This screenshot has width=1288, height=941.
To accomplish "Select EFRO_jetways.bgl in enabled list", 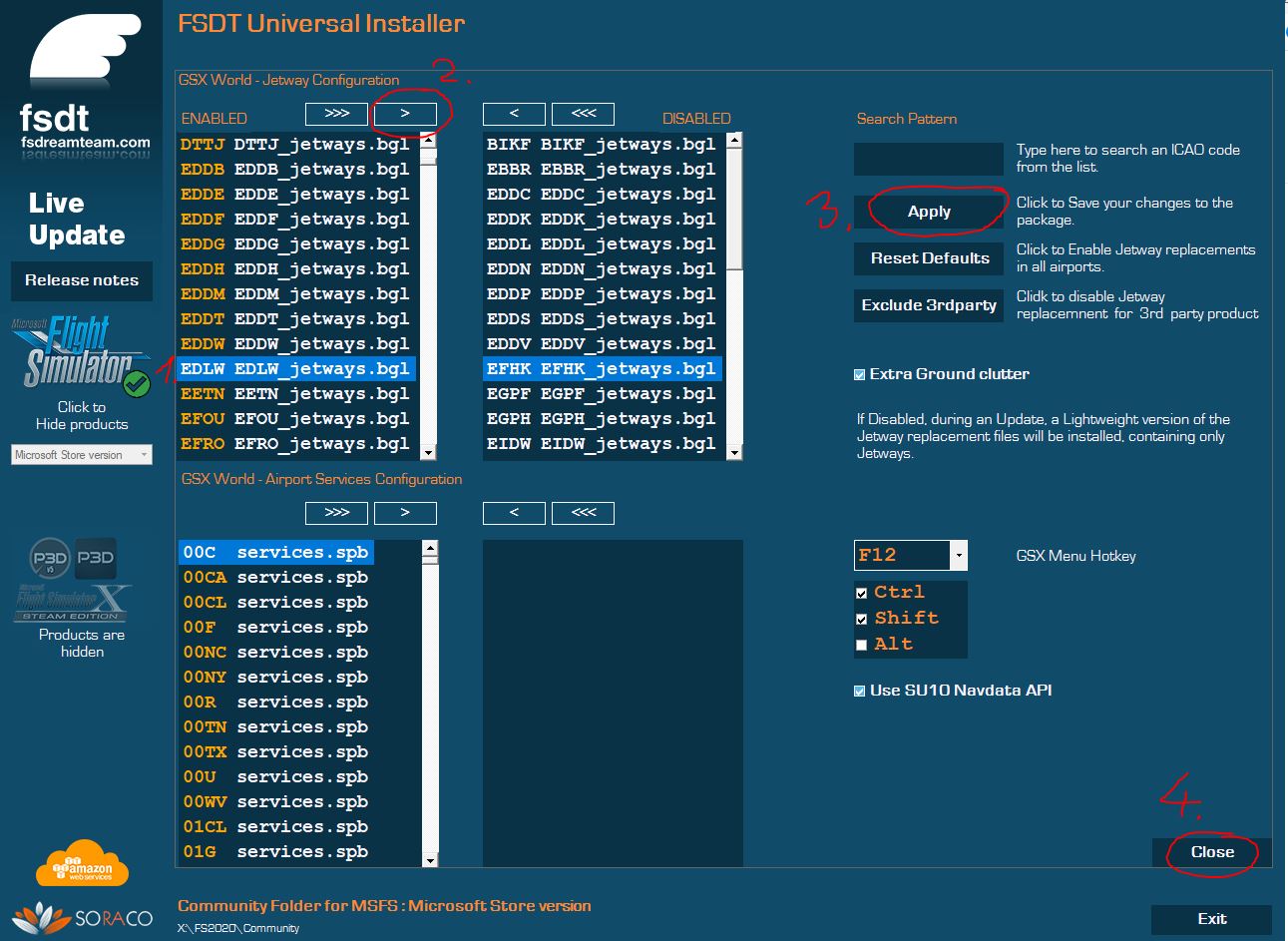I will 298,444.
